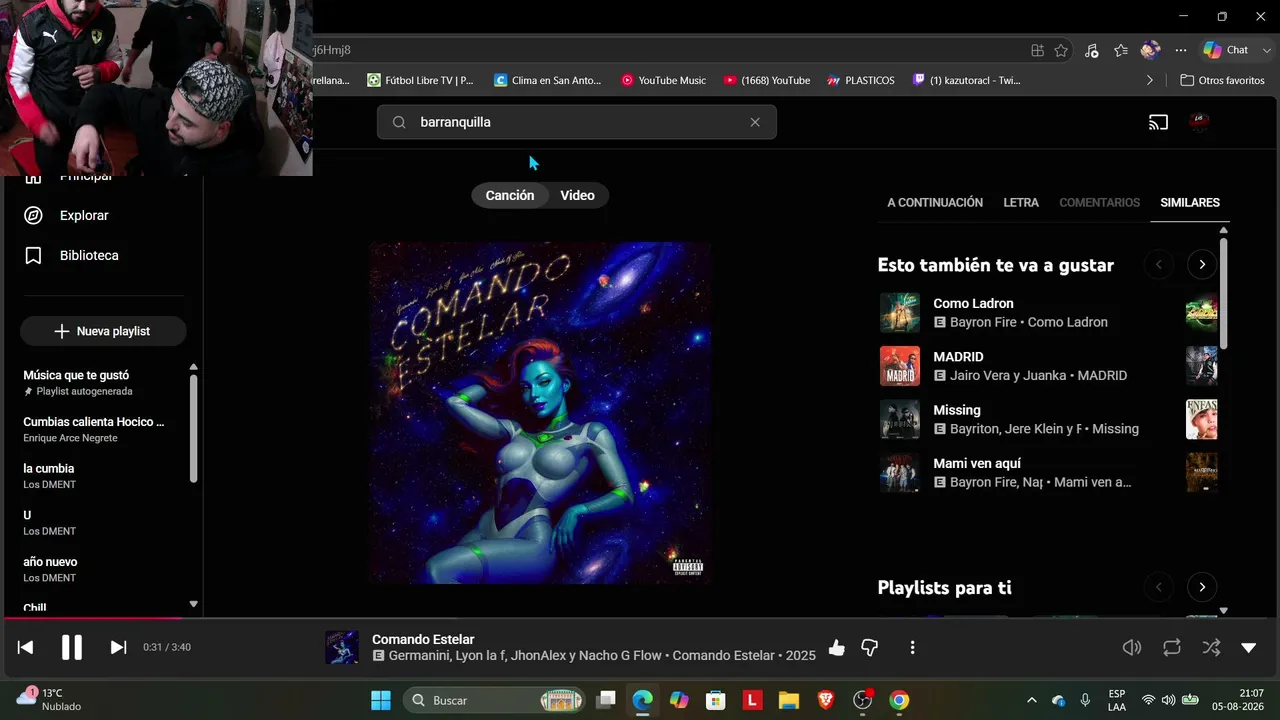Open Fútbol Libre TV bookmark
This screenshot has height=720, width=1280.
(421, 80)
